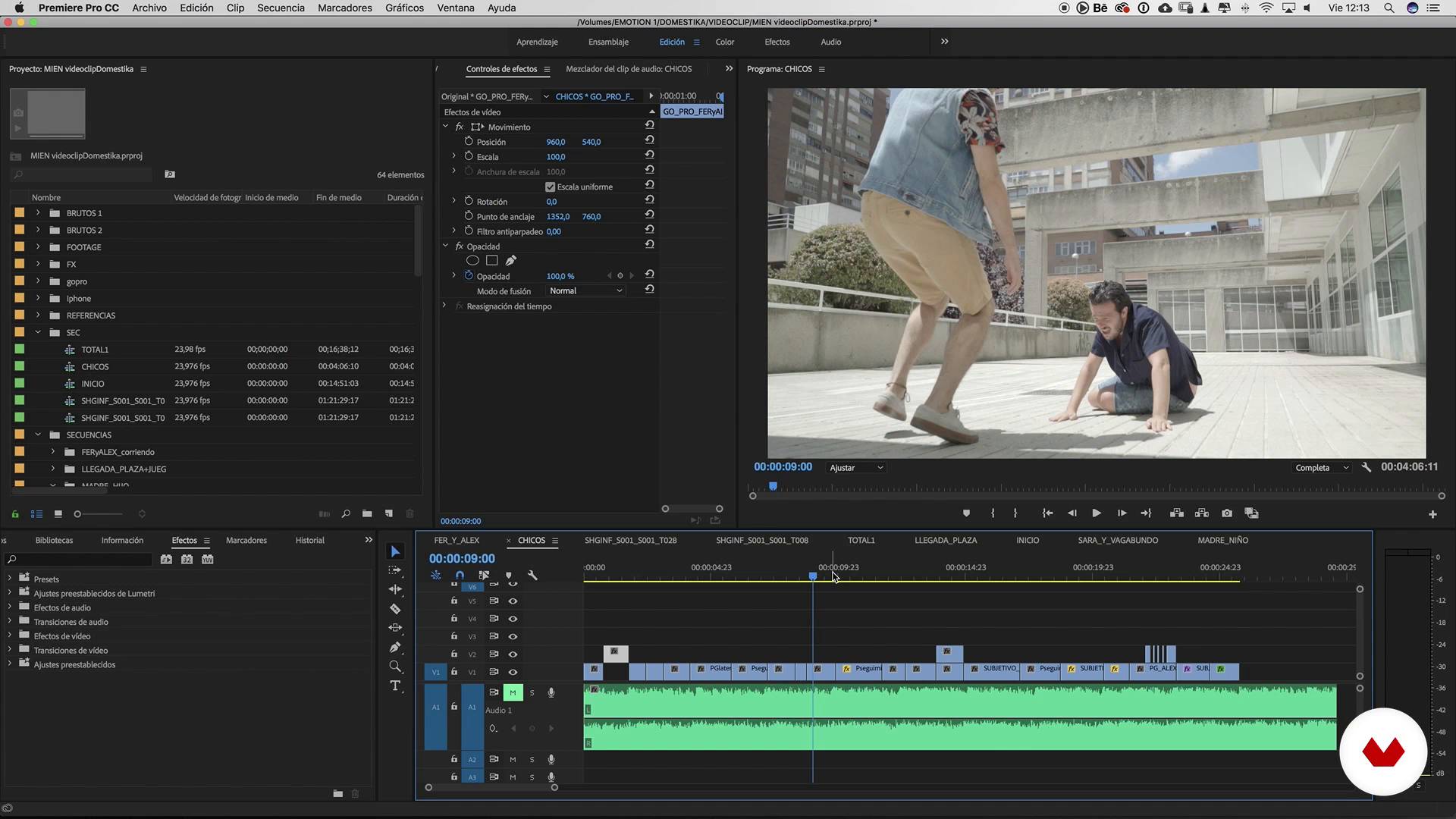1456x819 pixels.
Task: Switch project panel to icon view
Action: (x=58, y=514)
